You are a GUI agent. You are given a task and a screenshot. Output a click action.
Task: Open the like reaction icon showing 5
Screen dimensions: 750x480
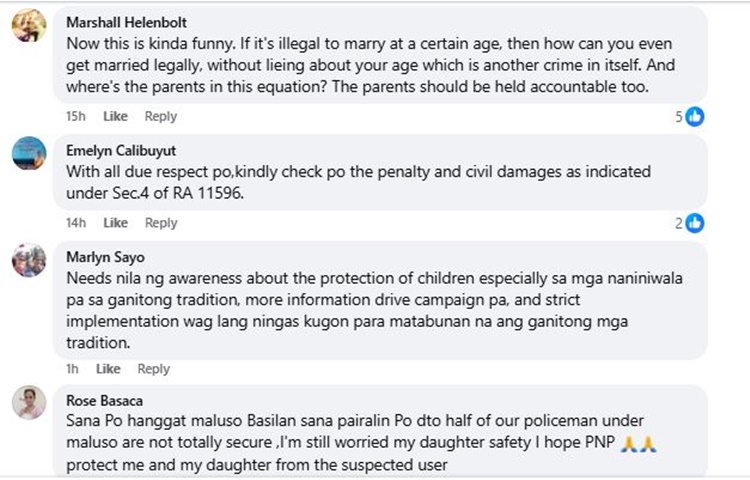coord(694,116)
